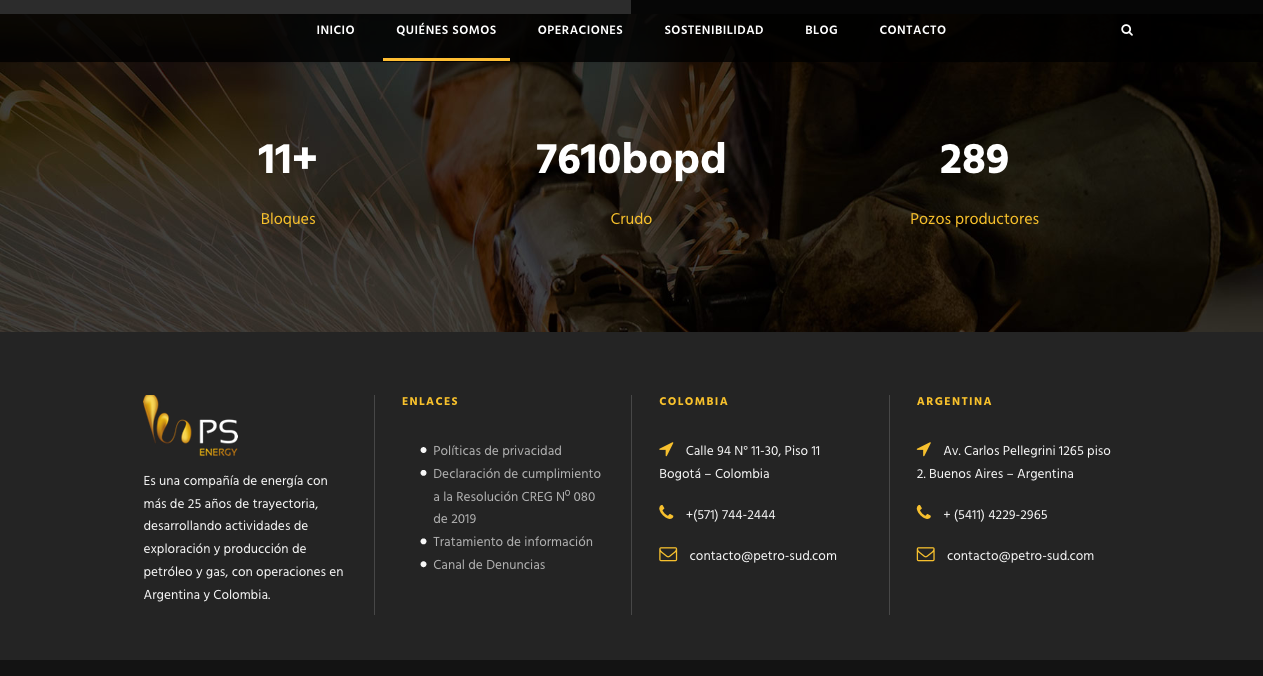
Task: Navigate to the Blog page
Action: point(821,30)
